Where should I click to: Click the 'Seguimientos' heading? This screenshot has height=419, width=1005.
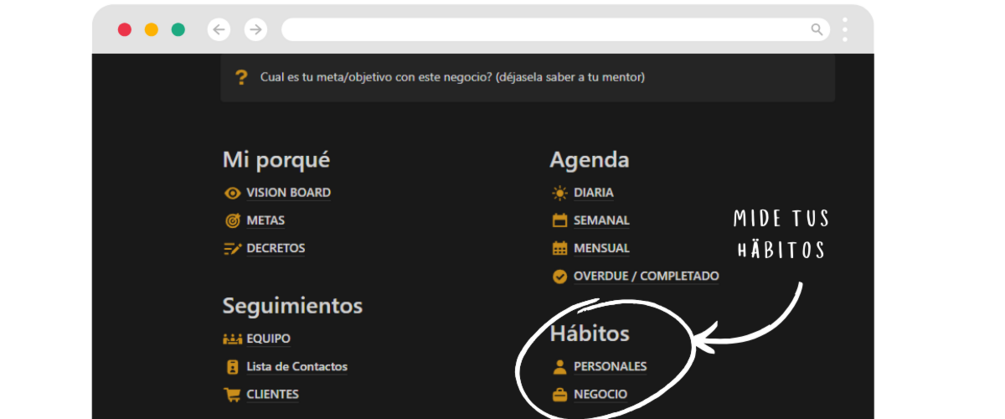292,306
